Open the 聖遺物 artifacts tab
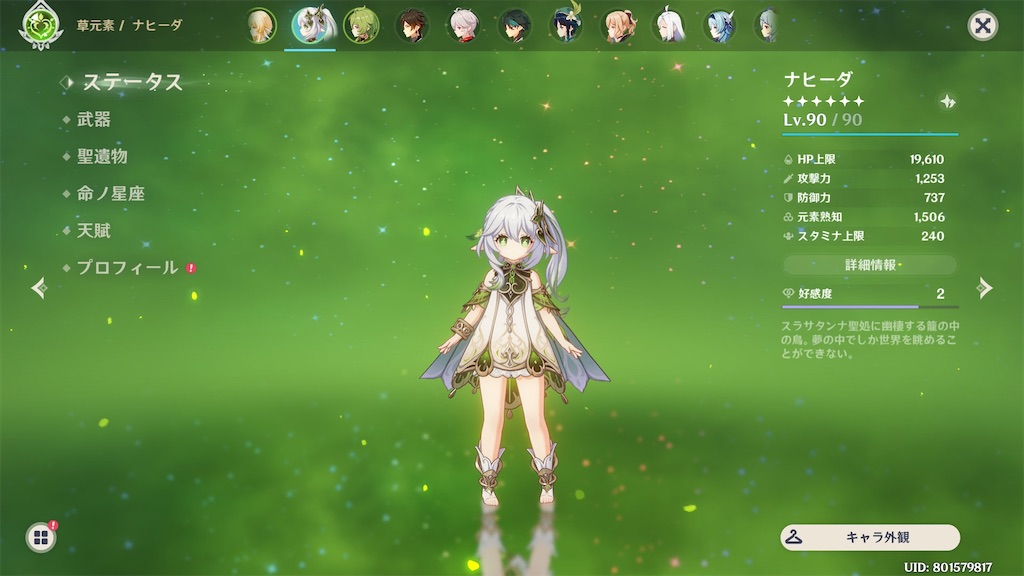Viewport: 1024px width, 576px height. (102, 157)
